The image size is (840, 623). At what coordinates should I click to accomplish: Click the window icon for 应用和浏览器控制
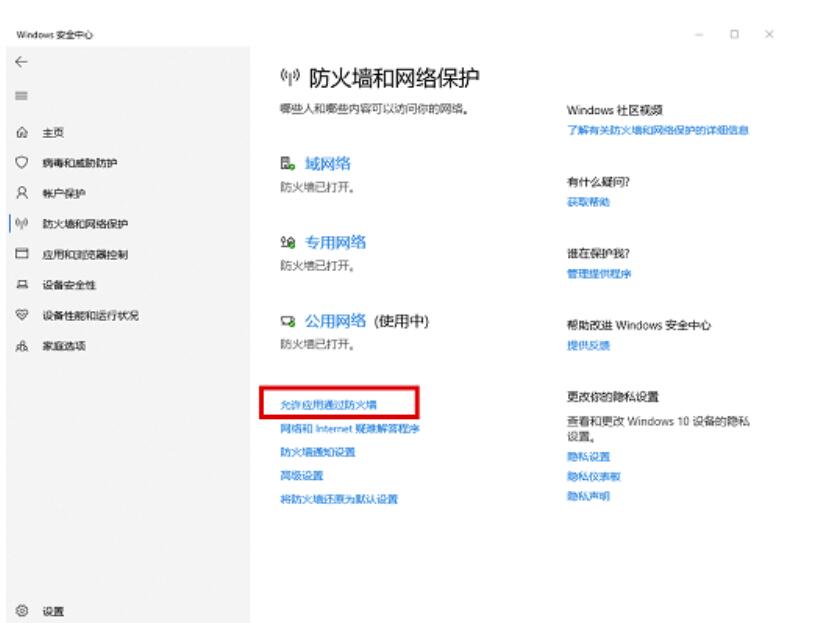[x=21, y=253]
